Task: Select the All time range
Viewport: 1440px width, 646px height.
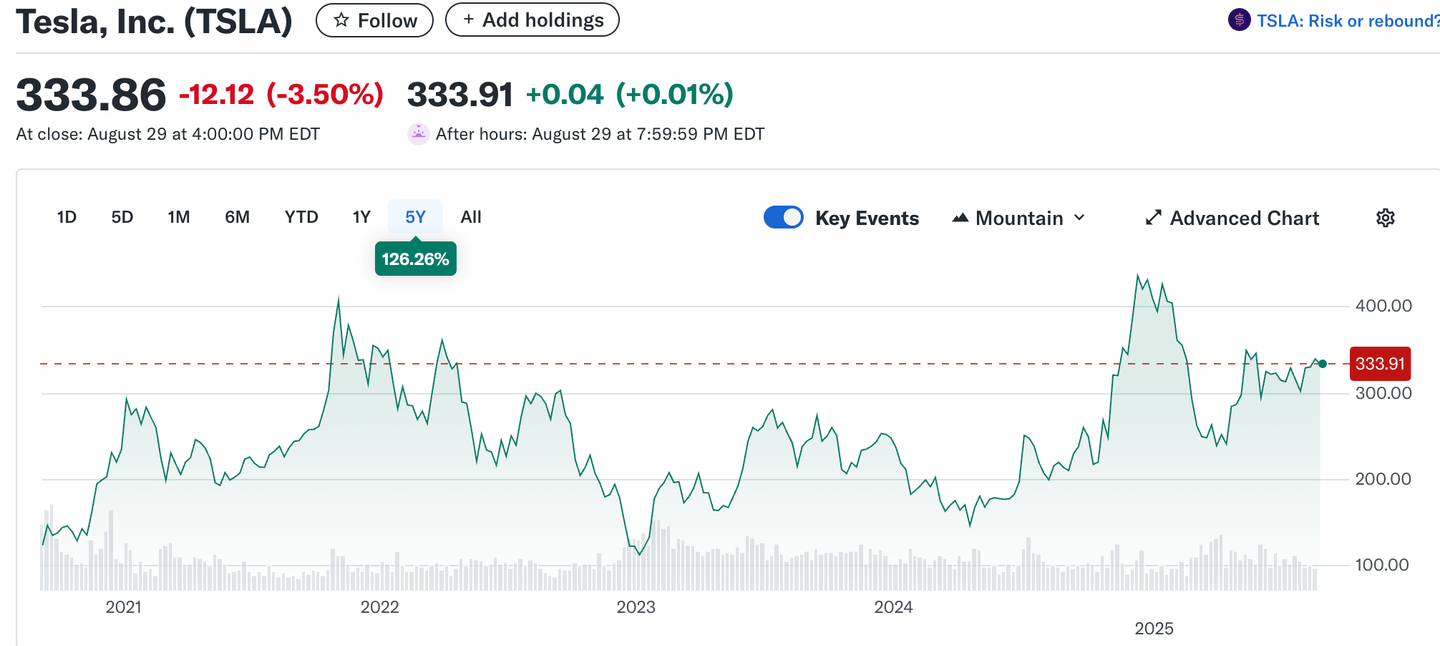Action: point(471,217)
